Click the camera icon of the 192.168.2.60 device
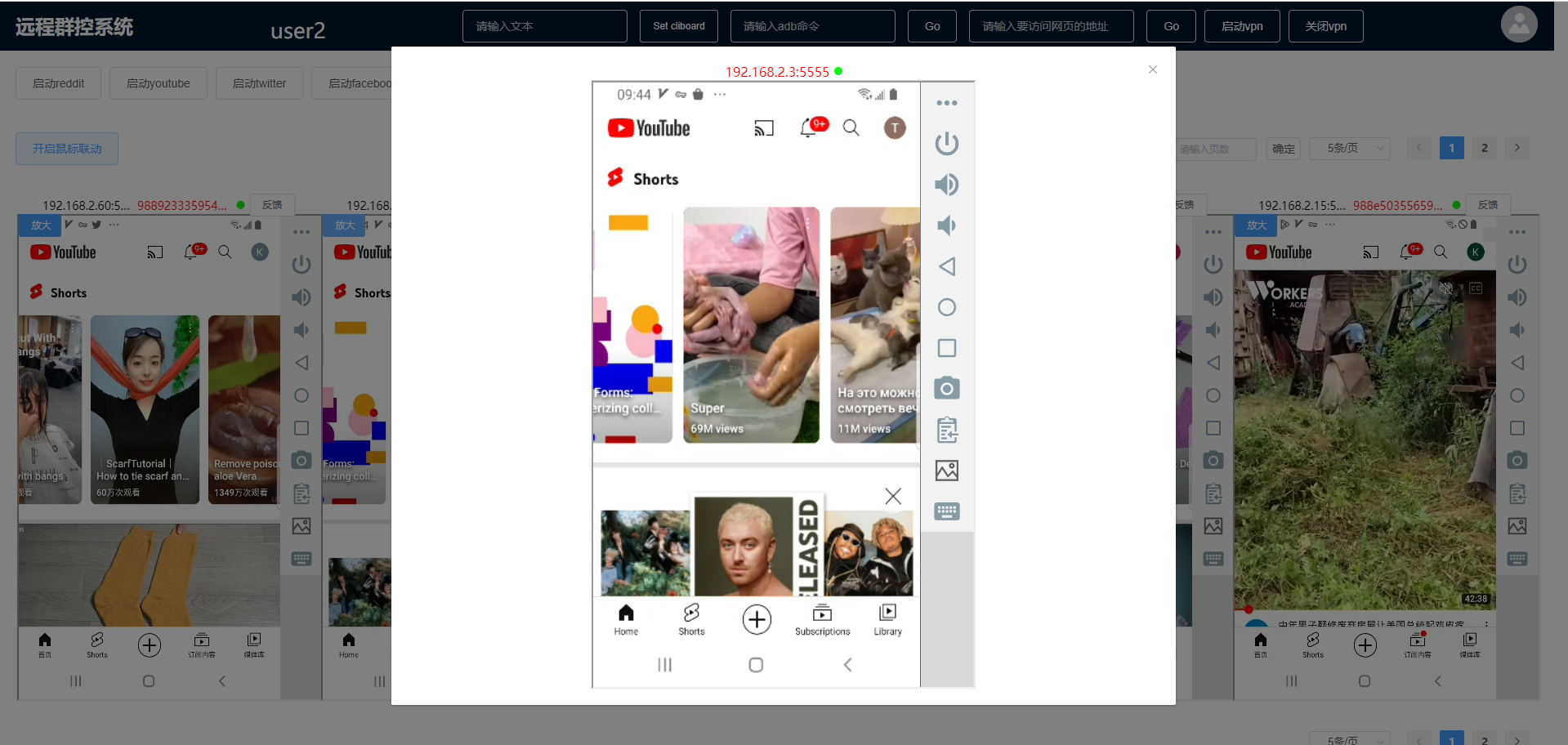Screen dimensions: 1568x745 pyautogui.click(x=302, y=461)
